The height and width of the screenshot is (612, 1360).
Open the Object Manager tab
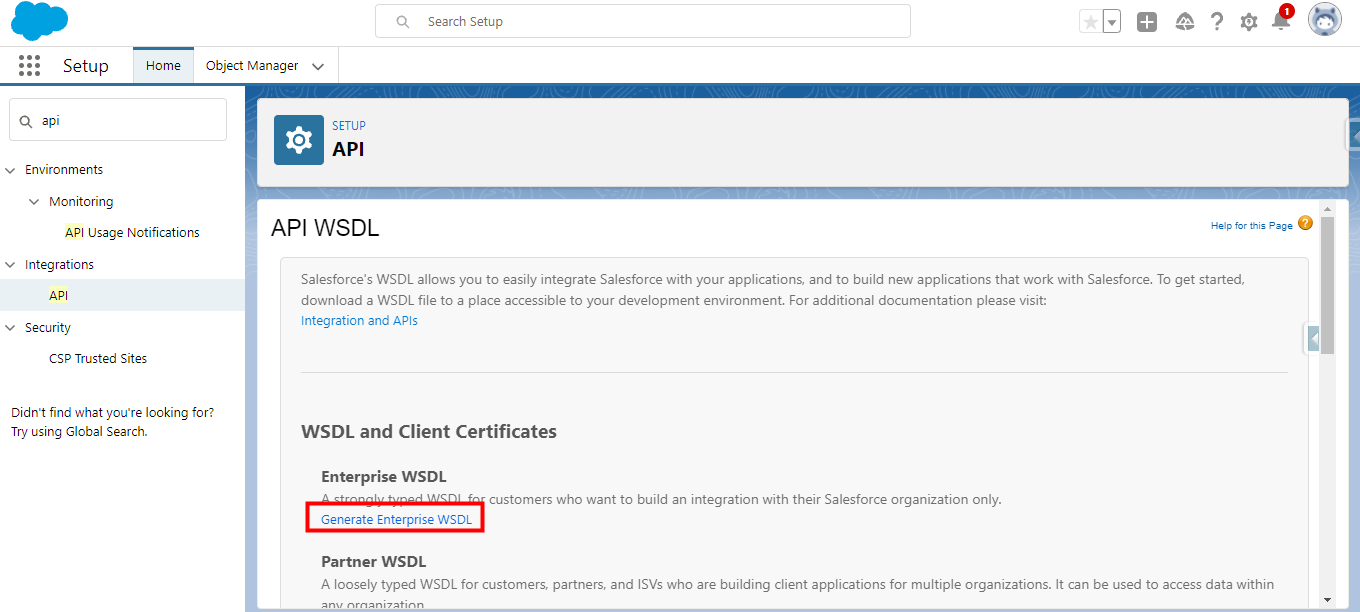click(x=252, y=66)
